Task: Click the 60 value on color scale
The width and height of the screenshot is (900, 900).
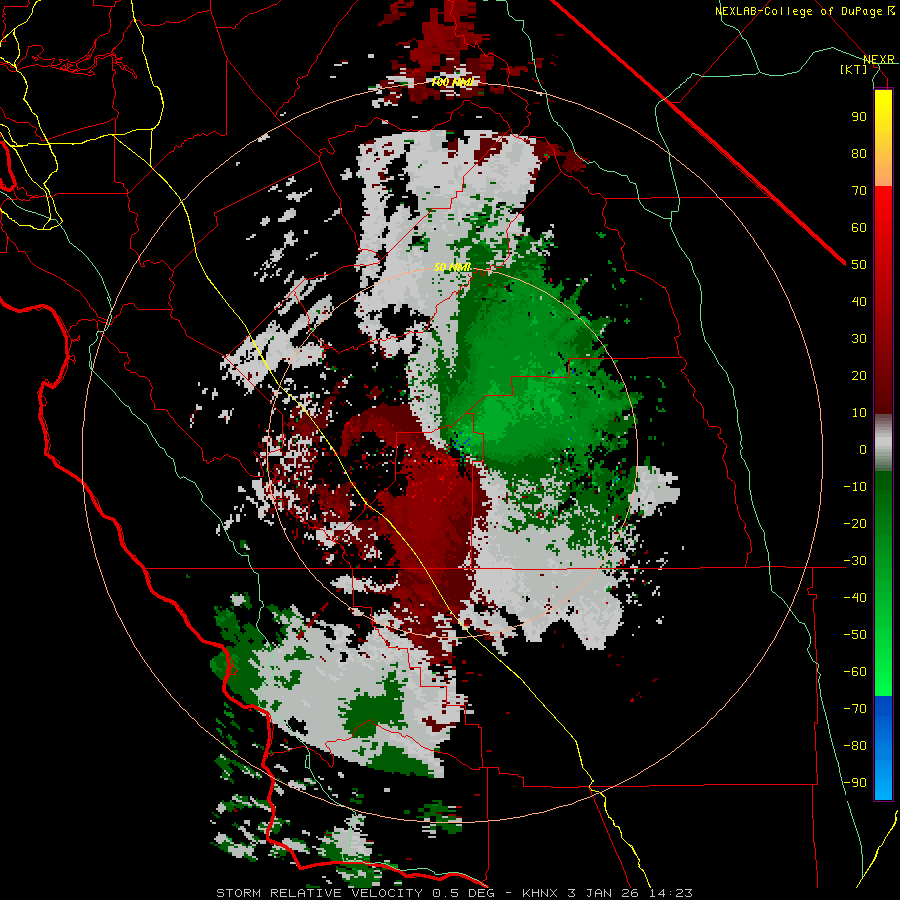Action: [x=859, y=228]
